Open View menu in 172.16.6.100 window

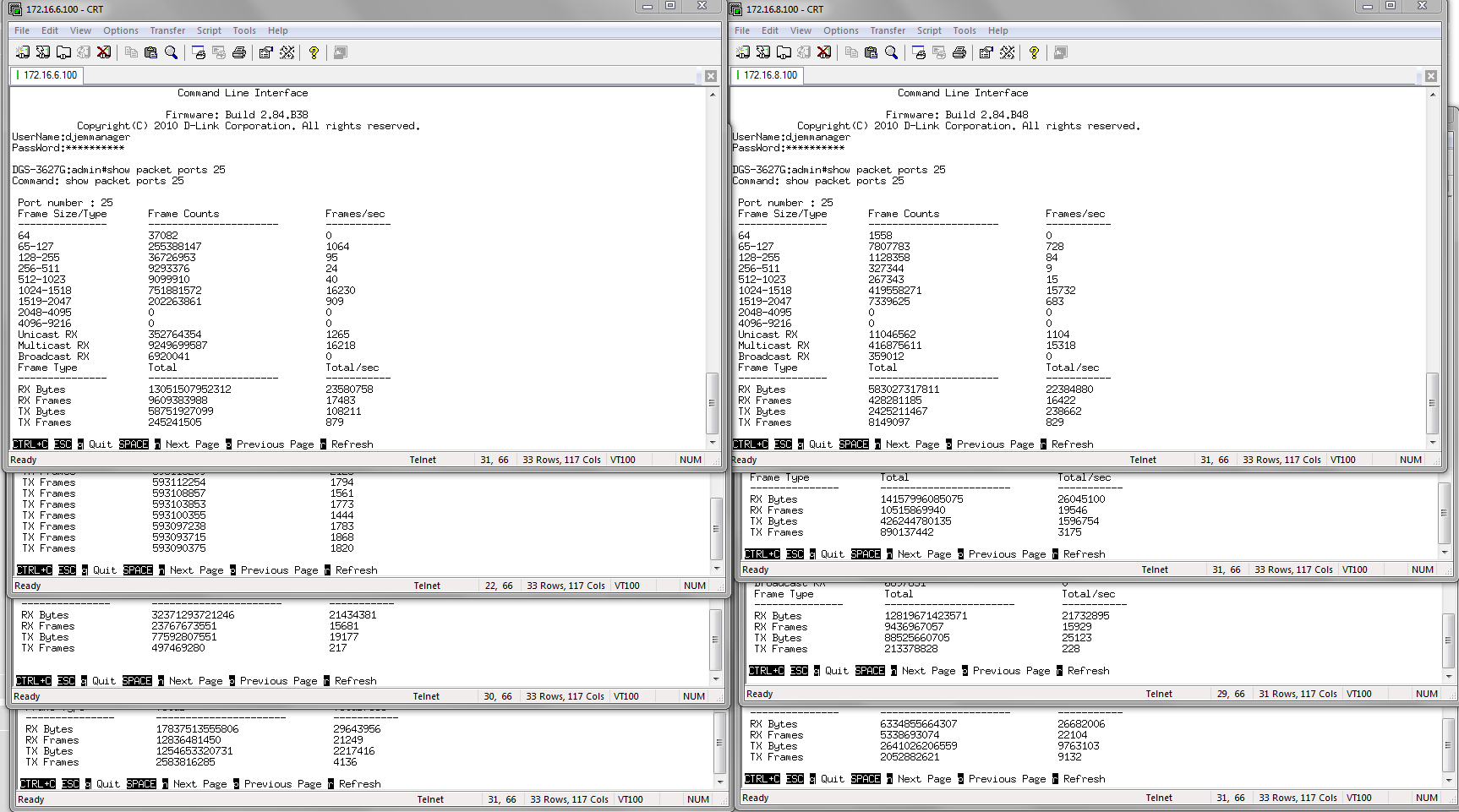click(81, 30)
